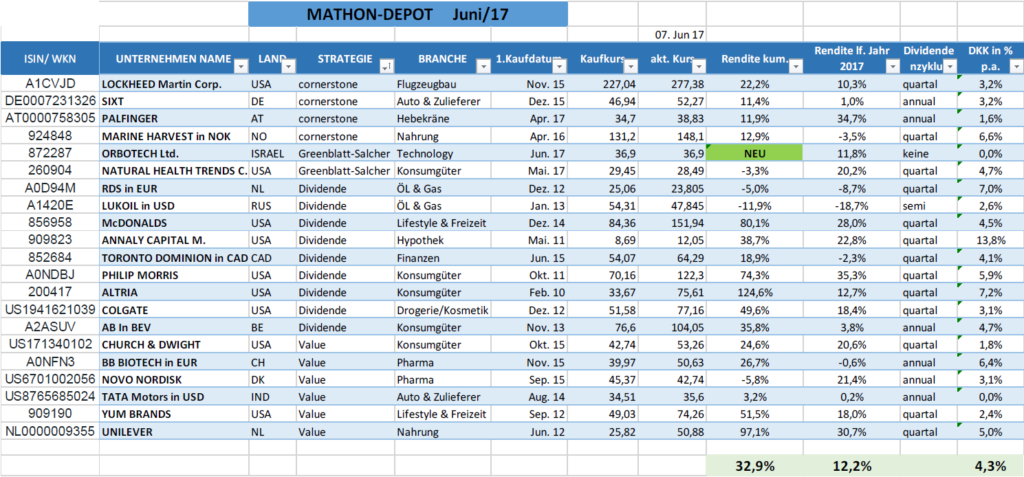Click the SIXT company name cell
Screen dimensions: 1024x477
coord(174,101)
